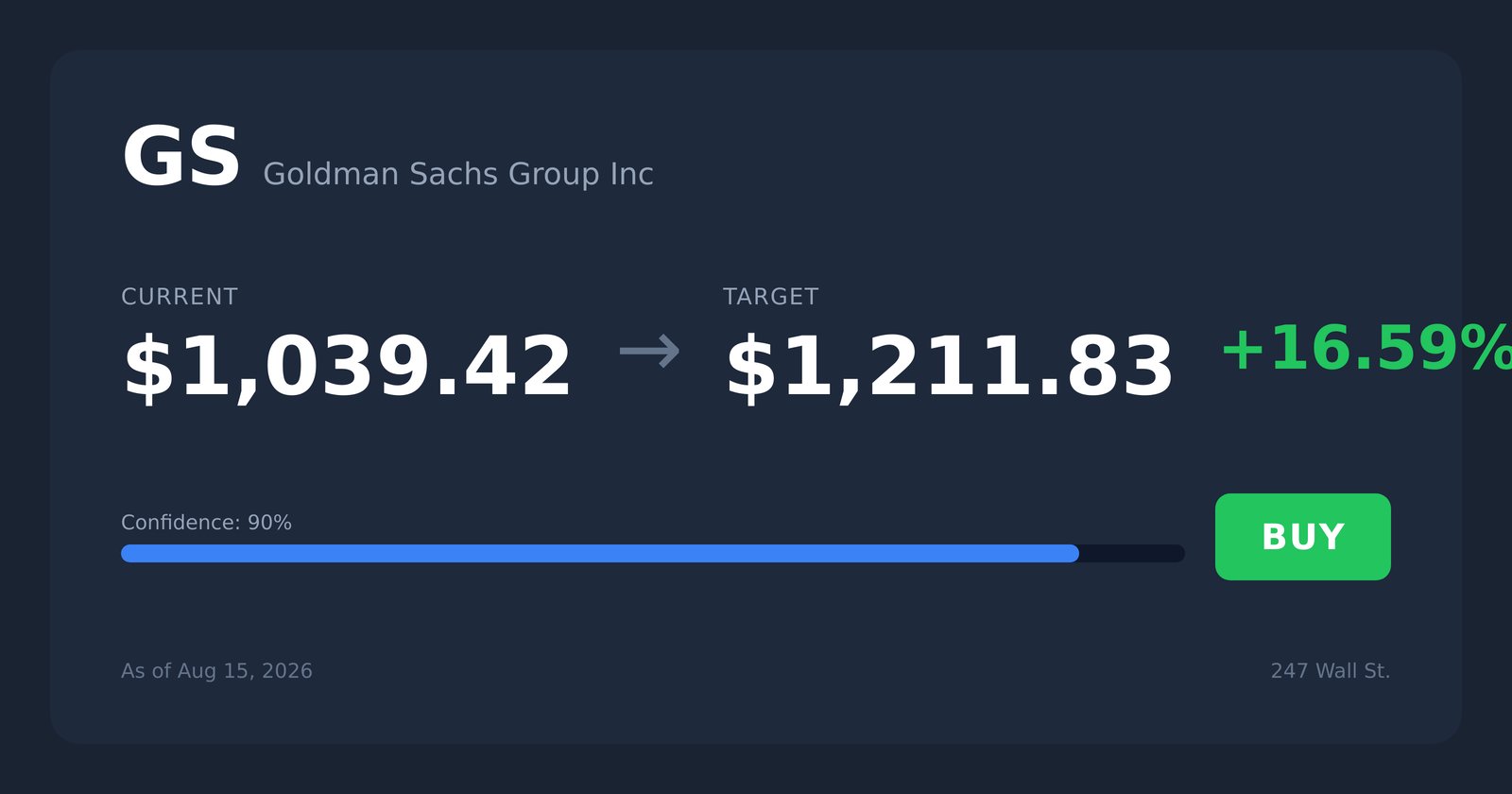Click the dollar sign of the current price
The image size is (1512, 794).
149,369
